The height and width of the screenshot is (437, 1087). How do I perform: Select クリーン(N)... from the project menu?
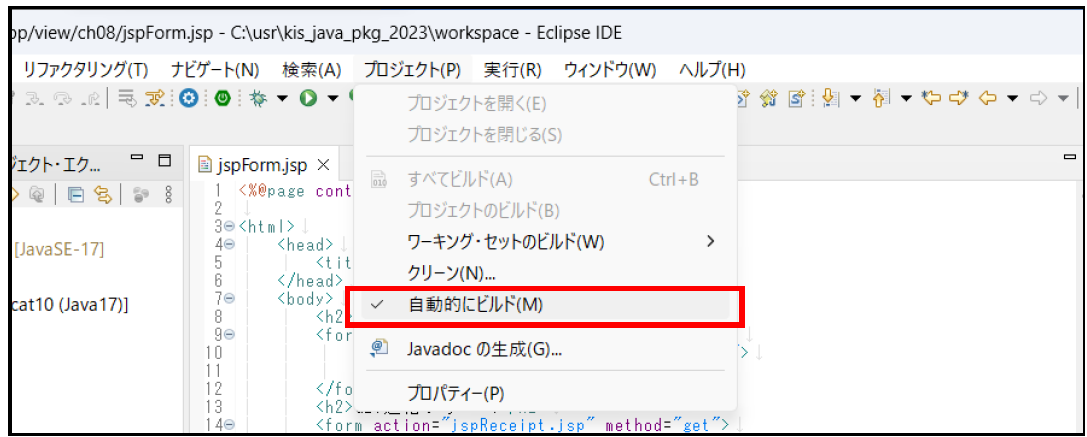click(x=452, y=273)
